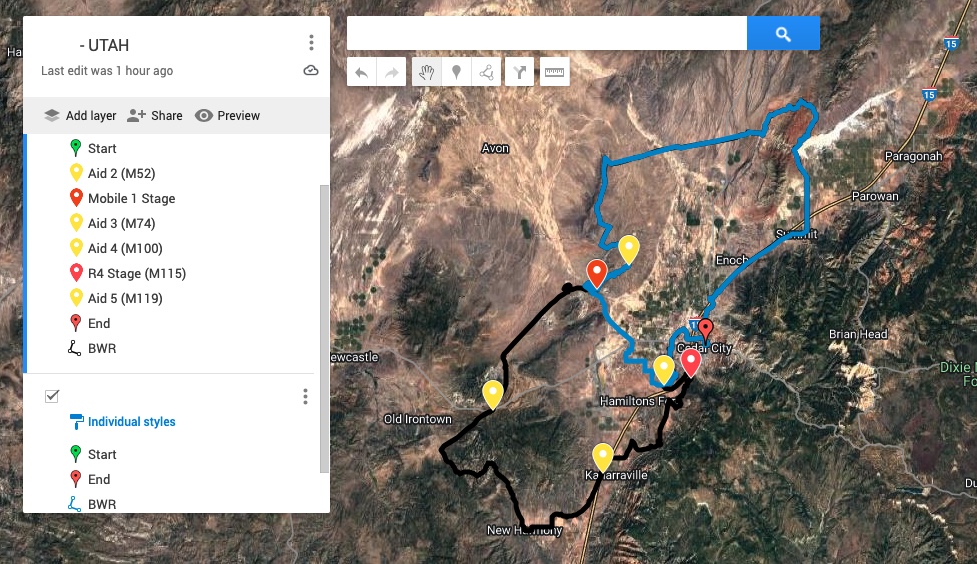Click the Share button
The width and height of the screenshot is (977, 564).
tap(155, 115)
